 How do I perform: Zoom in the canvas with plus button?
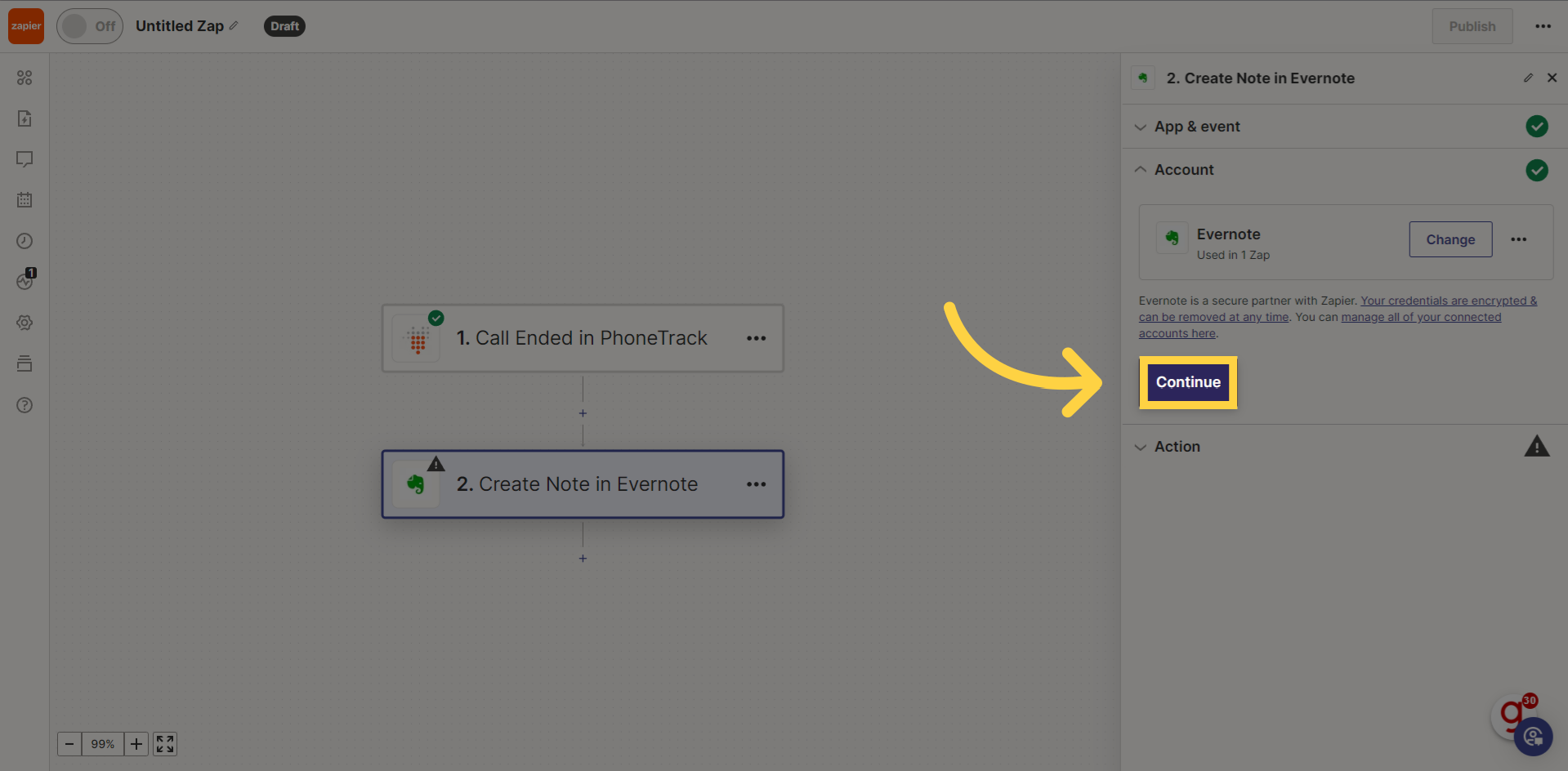point(136,744)
